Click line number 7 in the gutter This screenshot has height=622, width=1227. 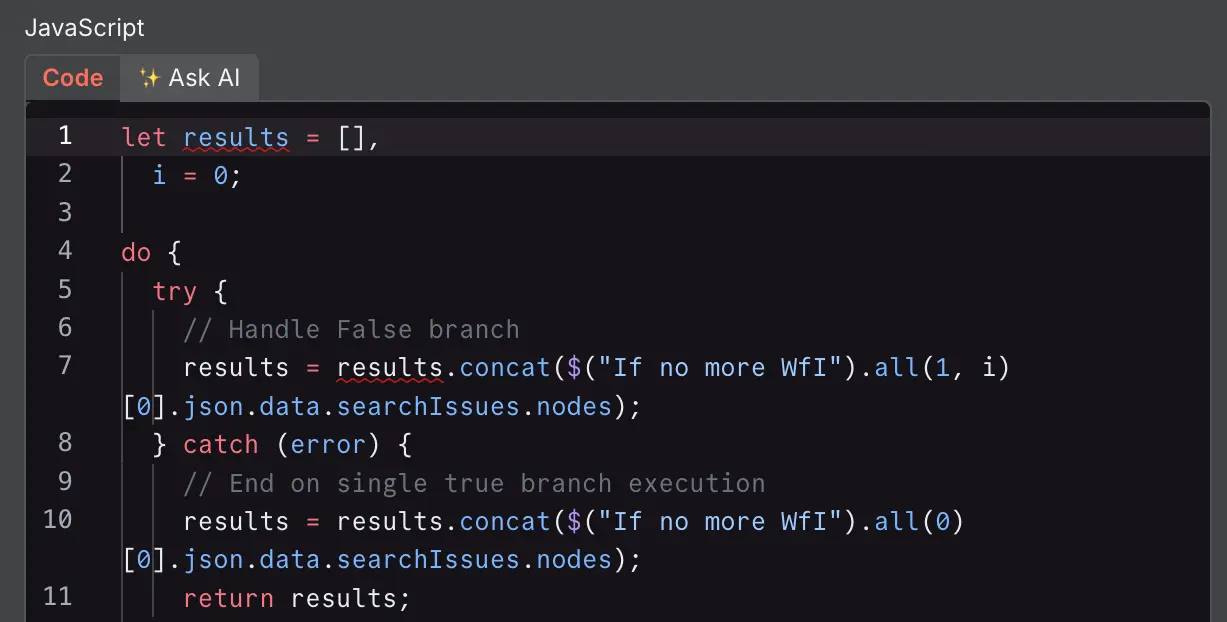[64, 365]
